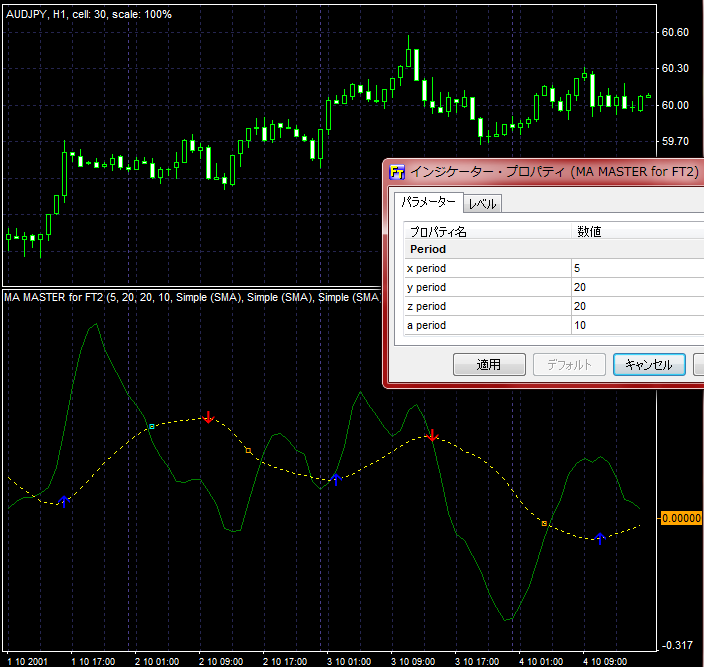Click the '1 10 2001' time axis label
The width and height of the screenshot is (704, 667).
[x=27, y=662]
